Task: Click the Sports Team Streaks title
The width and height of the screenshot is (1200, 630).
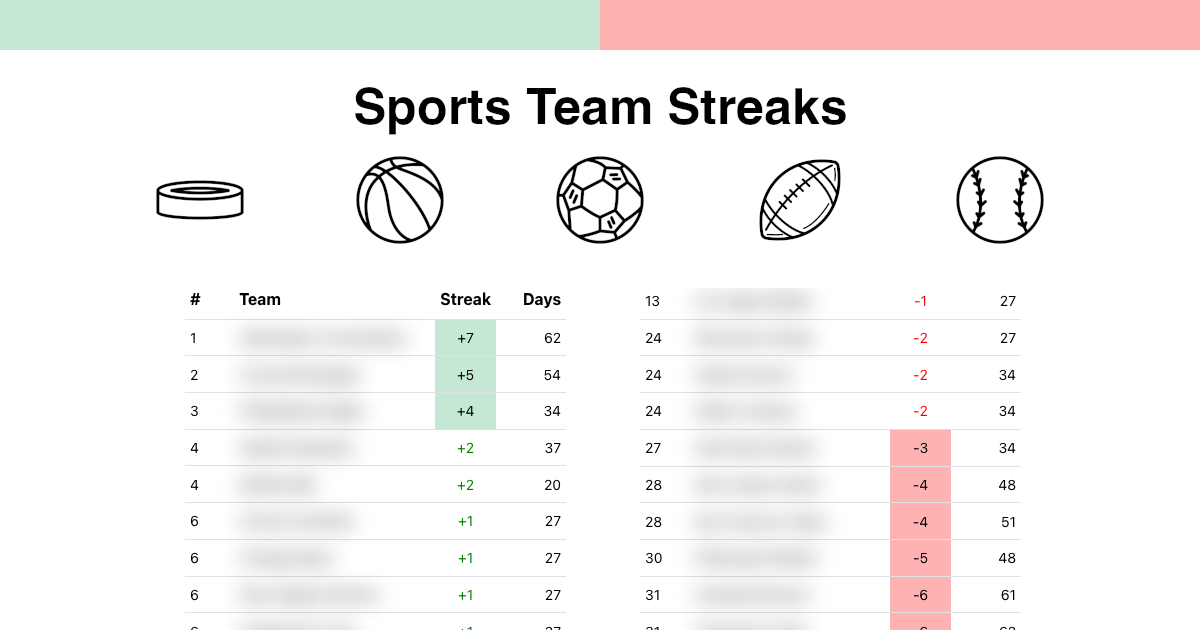Action: point(600,107)
